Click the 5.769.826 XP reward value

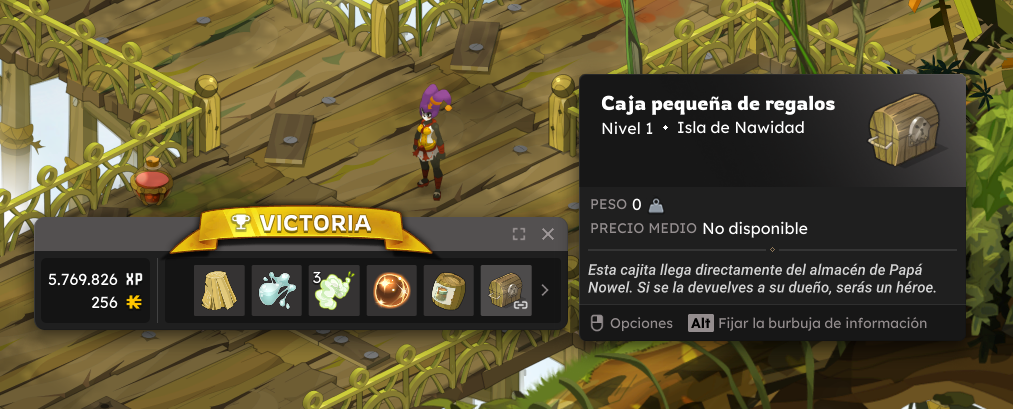pyautogui.click(x=95, y=280)
